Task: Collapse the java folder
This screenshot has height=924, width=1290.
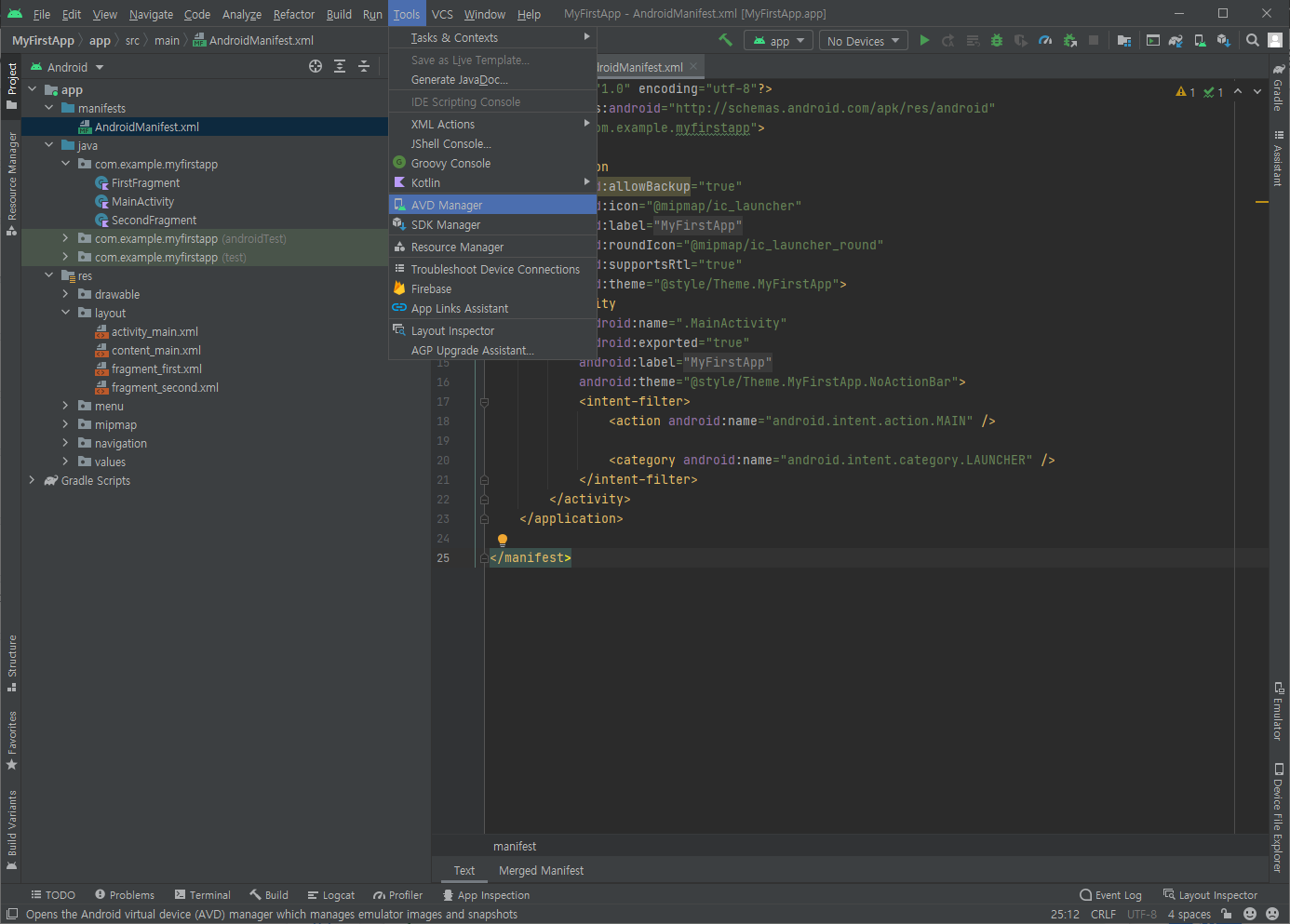Action: coord(48,145)
